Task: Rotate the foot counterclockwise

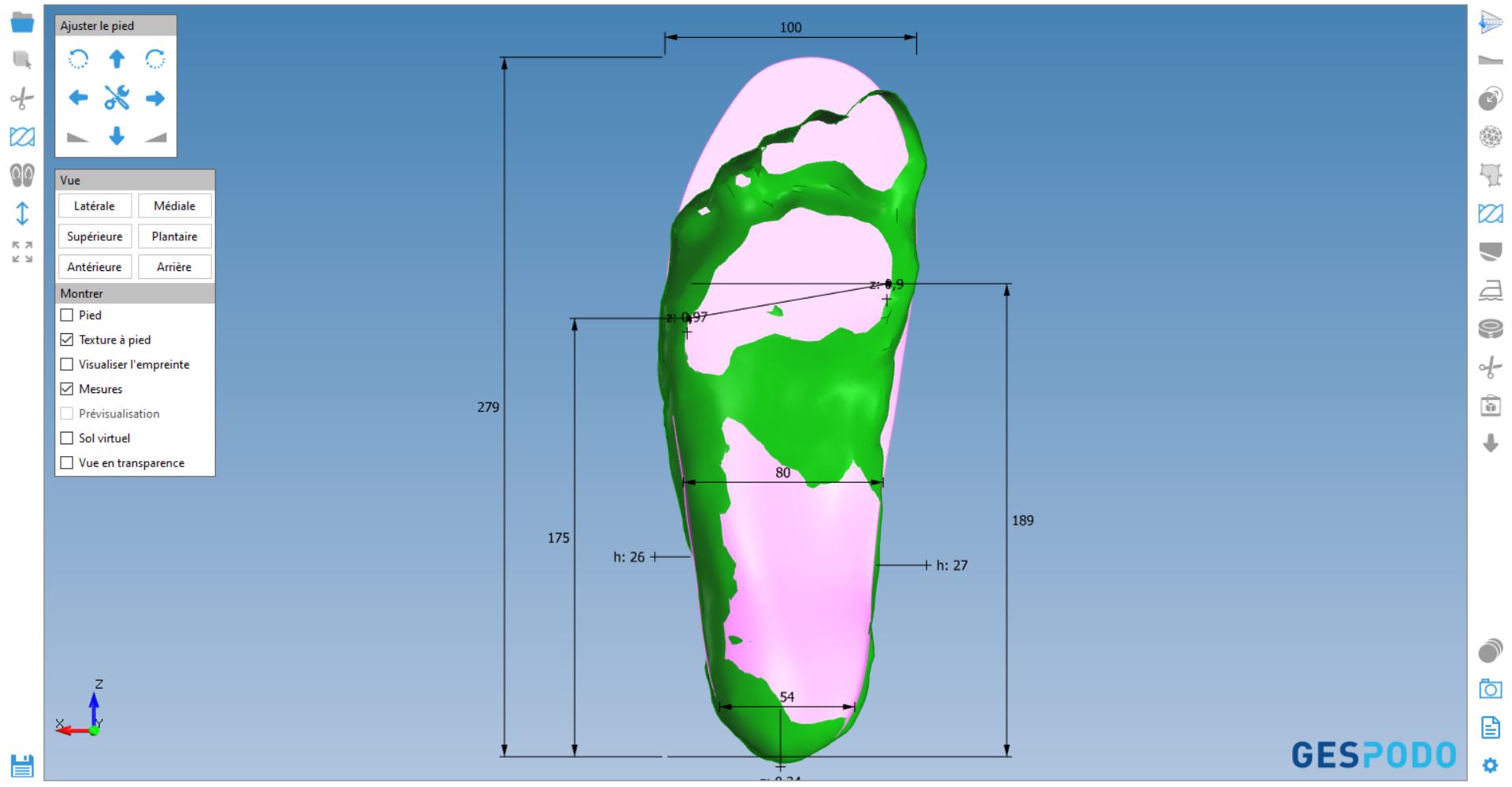Action: tap(78, 59)
